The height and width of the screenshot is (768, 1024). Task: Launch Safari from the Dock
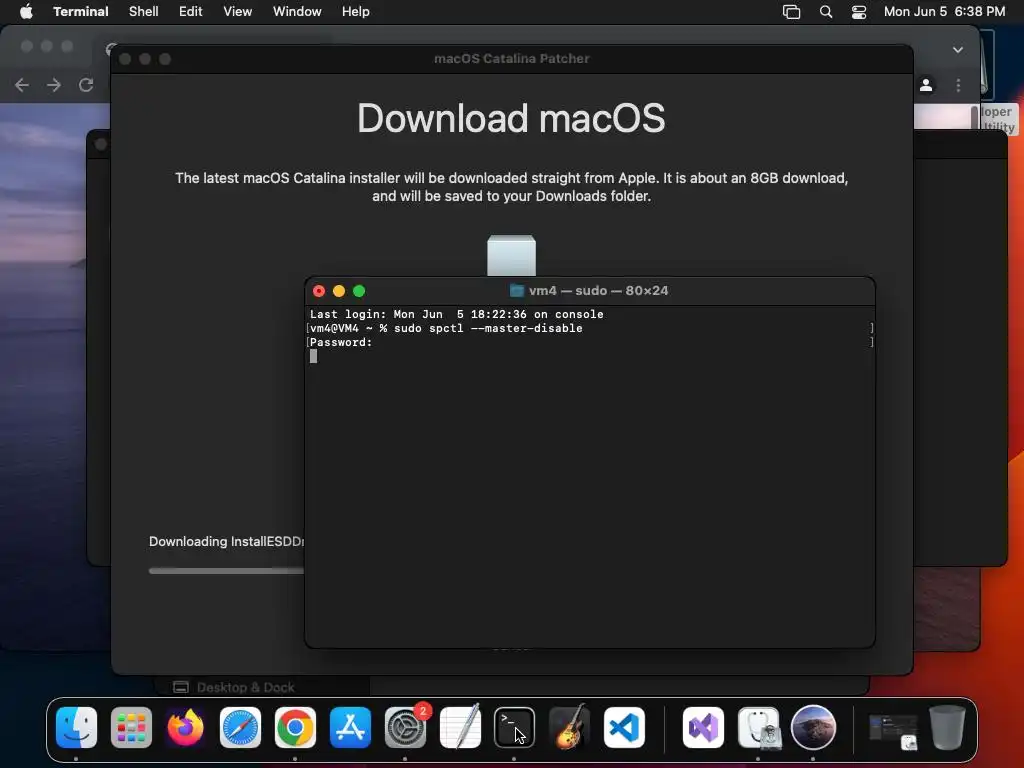(240, 728)
